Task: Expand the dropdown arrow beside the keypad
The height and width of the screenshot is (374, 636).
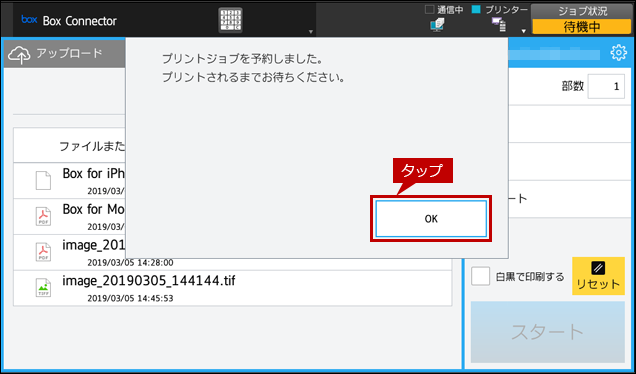Action: (x=311, y=32)
